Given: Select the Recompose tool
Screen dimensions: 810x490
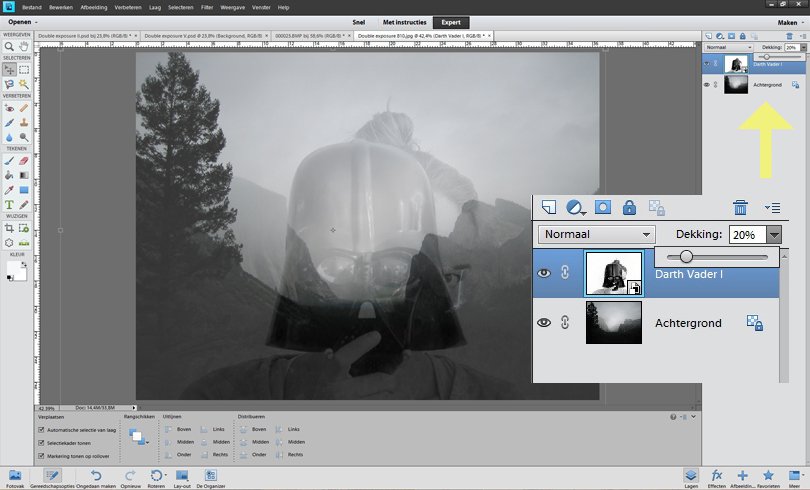Looking at the screenshot, I should coord(24,228).
